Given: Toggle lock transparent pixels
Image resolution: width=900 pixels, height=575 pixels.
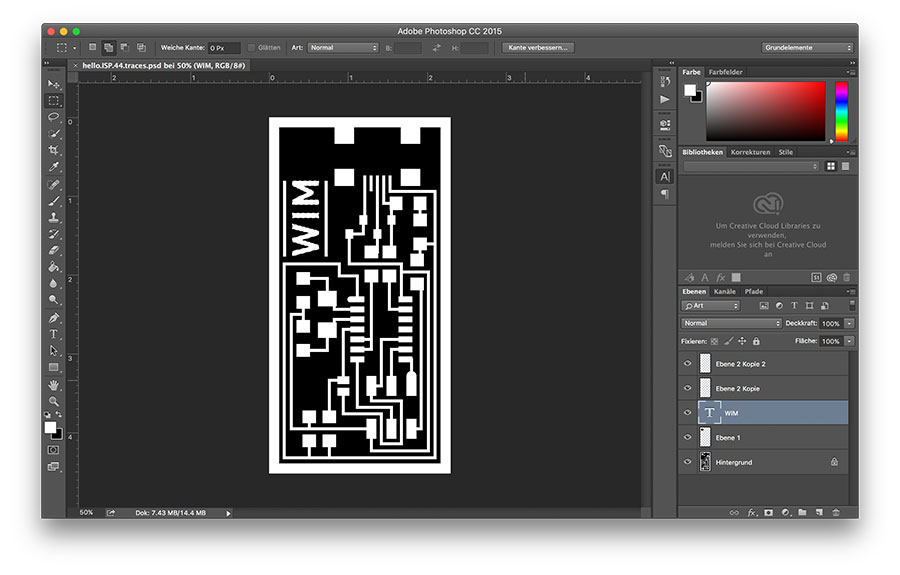Looking at the screenshot, I should 715,341.
